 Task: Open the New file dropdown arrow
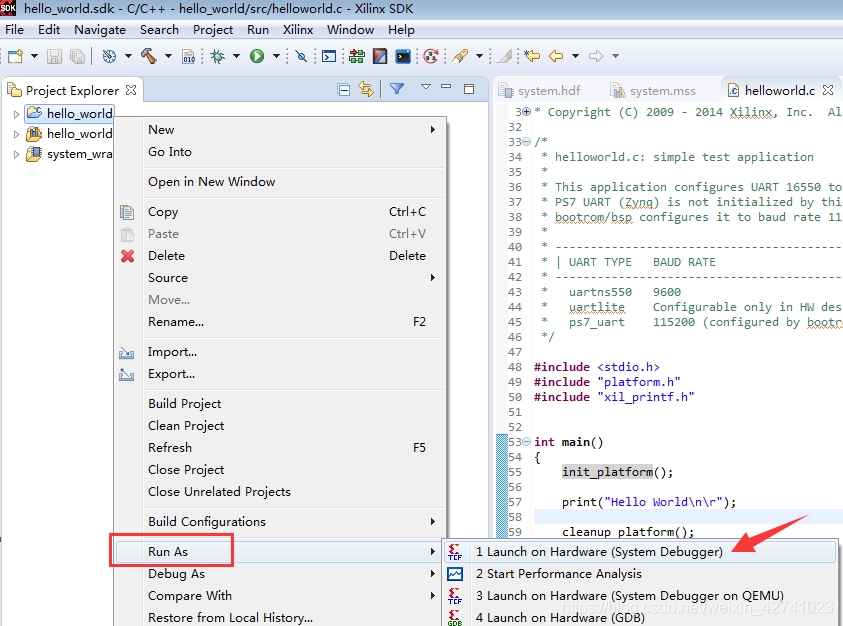34,56
